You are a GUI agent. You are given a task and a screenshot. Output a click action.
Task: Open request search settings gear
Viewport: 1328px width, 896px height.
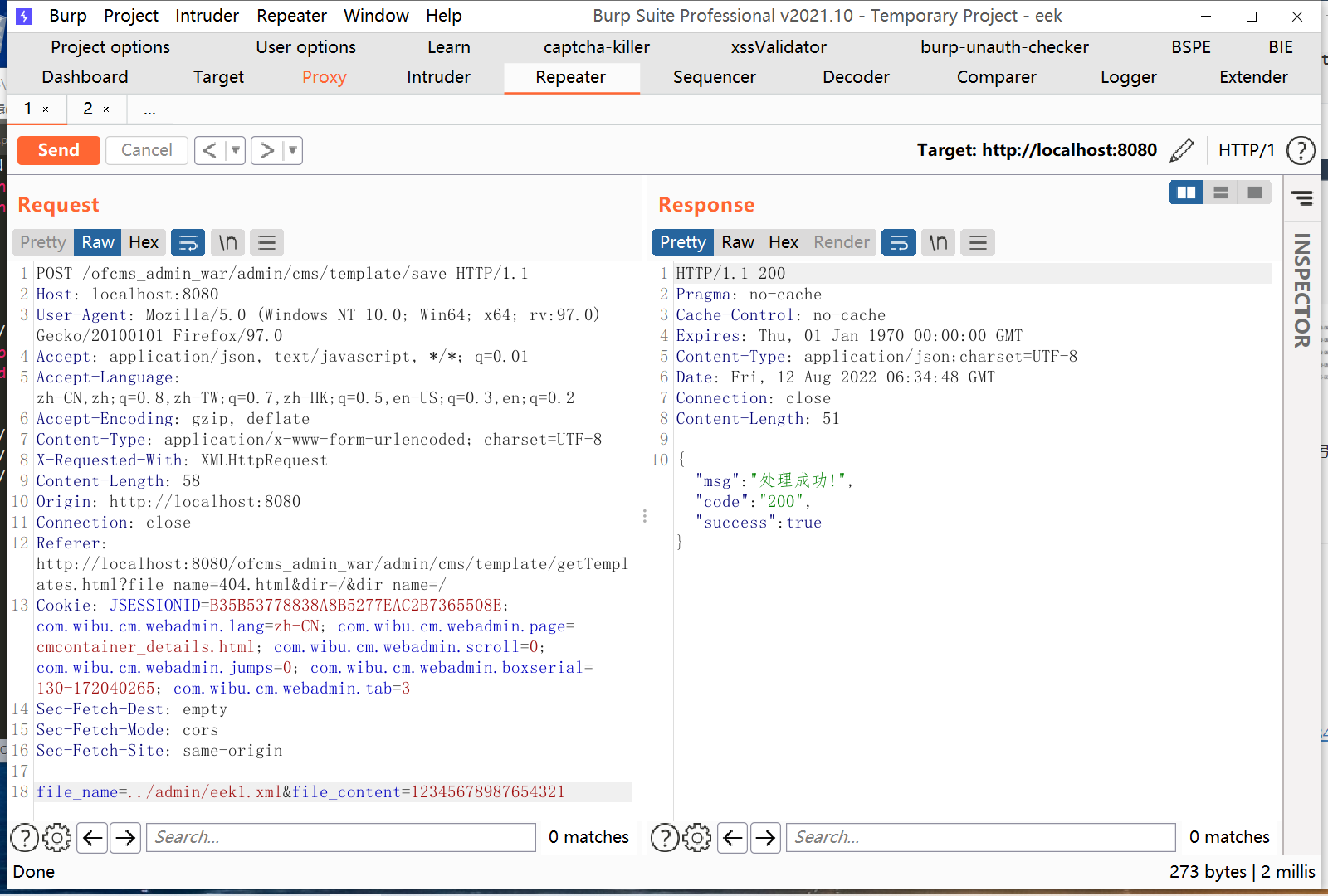[x=57, y=838]
